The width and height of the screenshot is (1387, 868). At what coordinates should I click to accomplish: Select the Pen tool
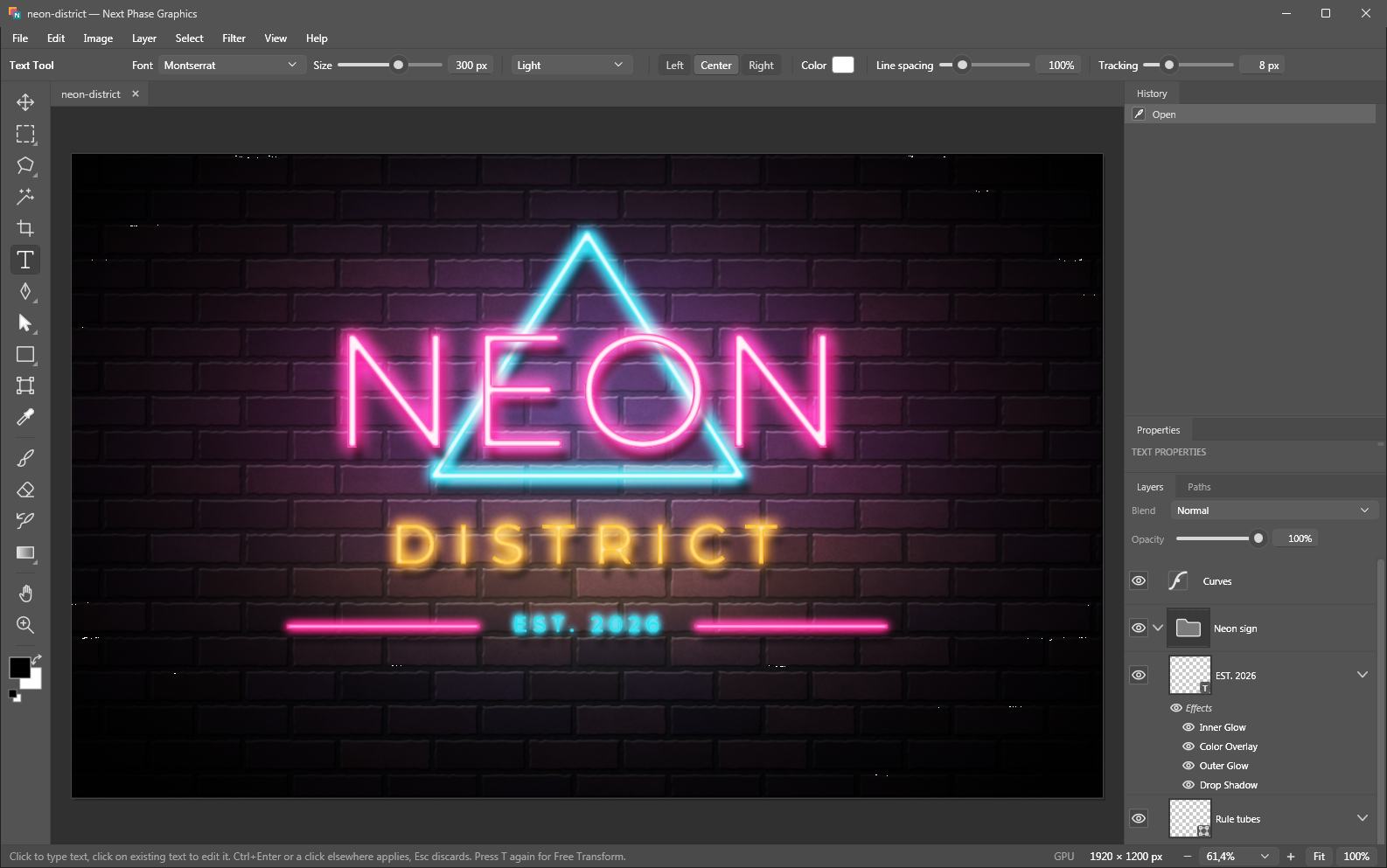click(25, 291)
